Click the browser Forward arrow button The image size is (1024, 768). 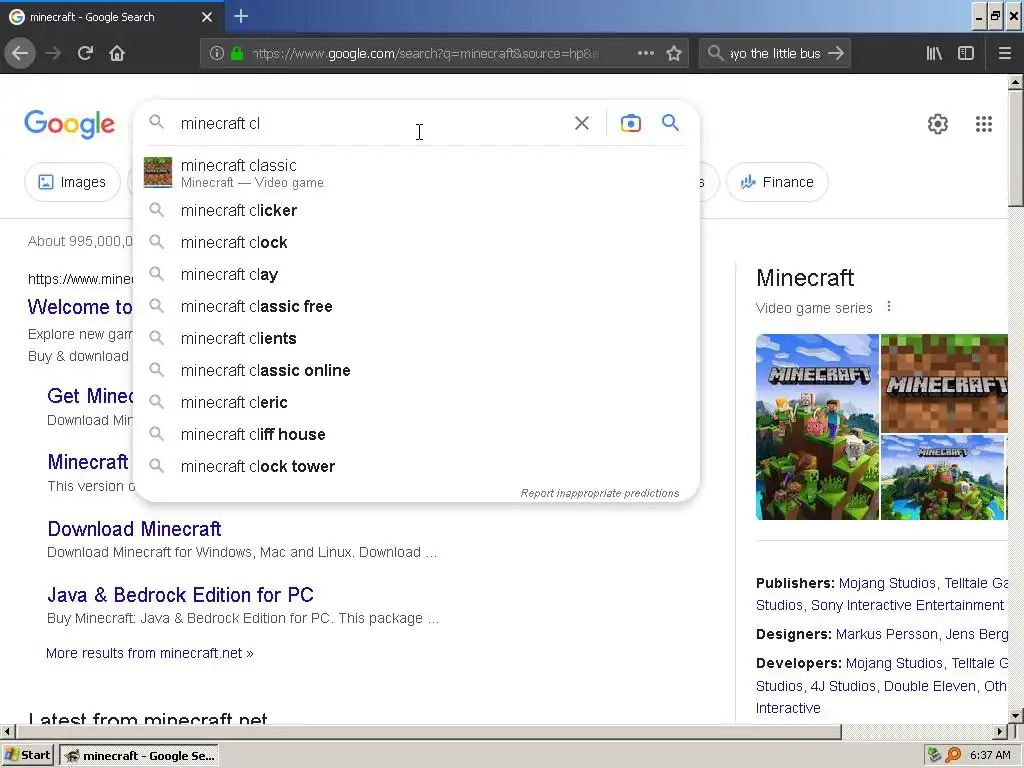(53, 54)
